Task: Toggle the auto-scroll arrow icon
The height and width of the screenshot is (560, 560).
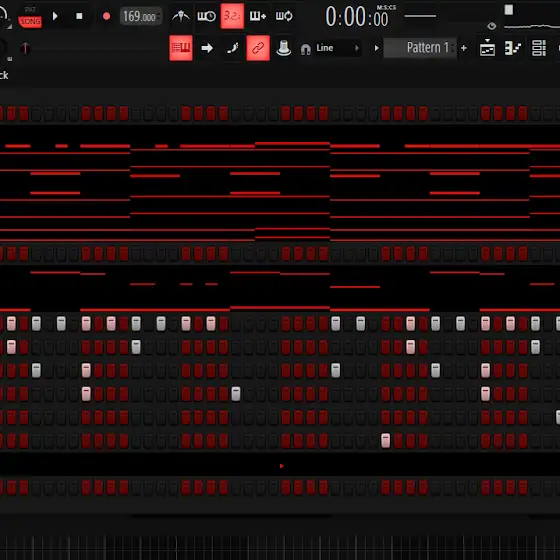Action: point(207,48)
